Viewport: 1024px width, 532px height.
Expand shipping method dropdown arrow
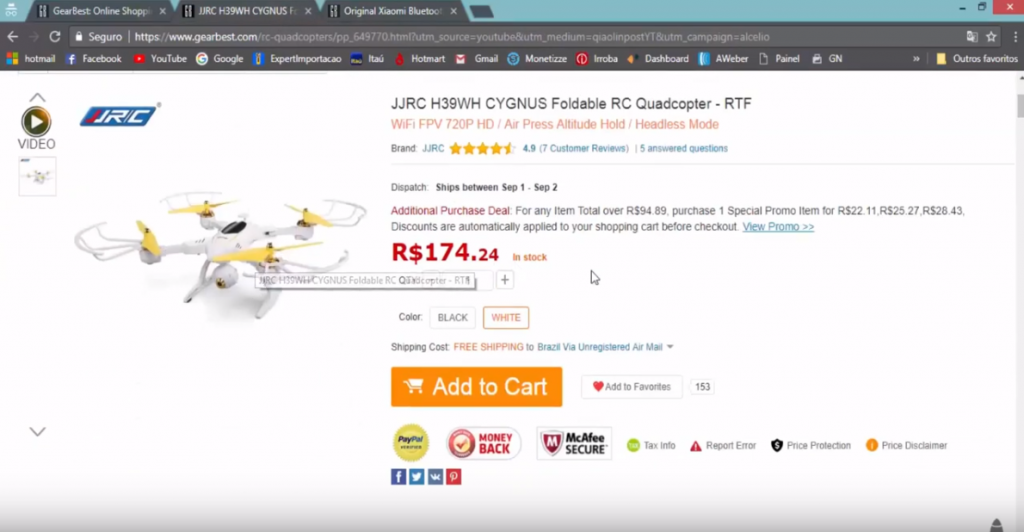point(670,347)
